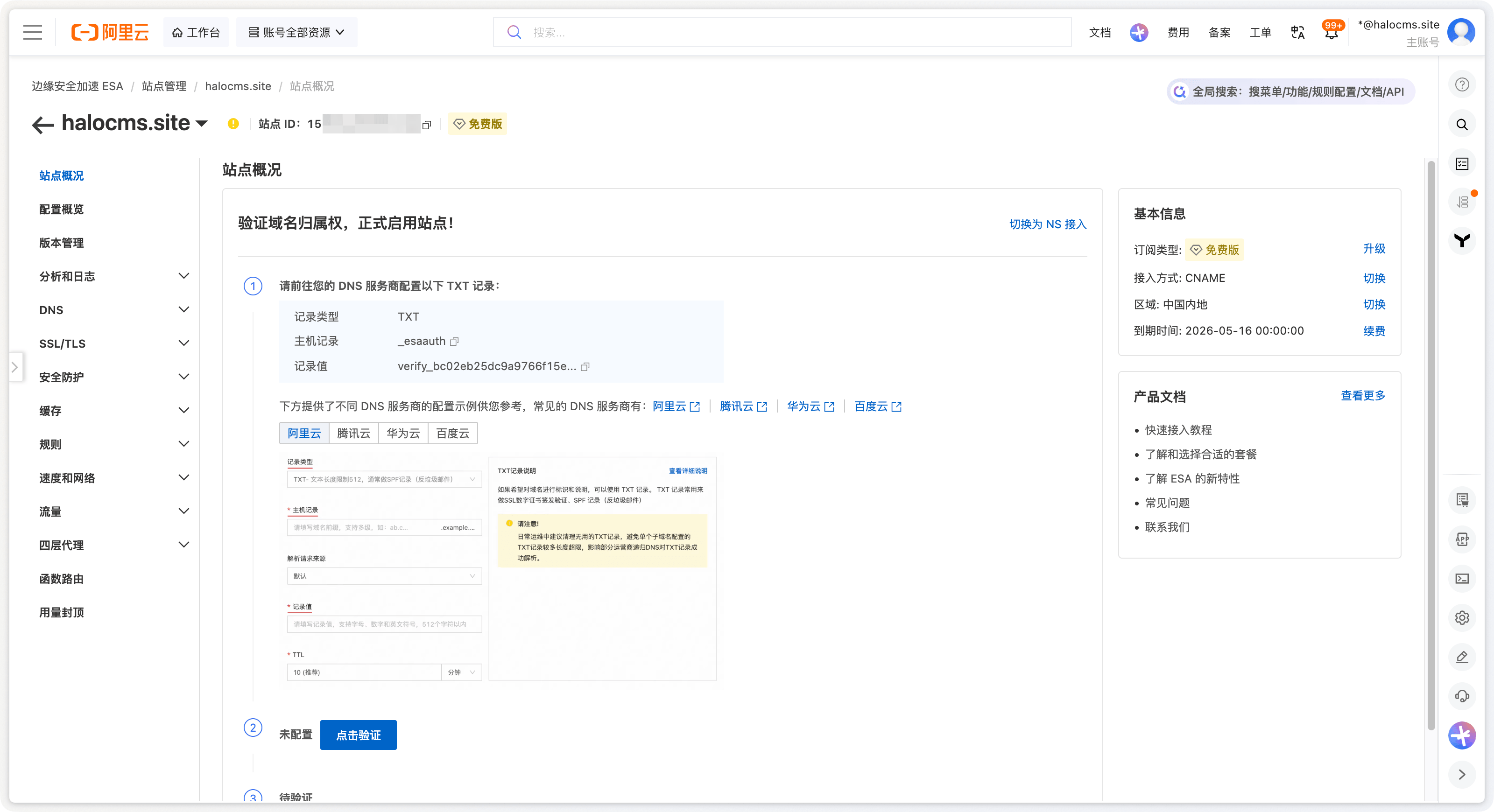Open the customer service headset icon
The width and height of the screenshot is (1494, 812).
tap(1461, 695)
